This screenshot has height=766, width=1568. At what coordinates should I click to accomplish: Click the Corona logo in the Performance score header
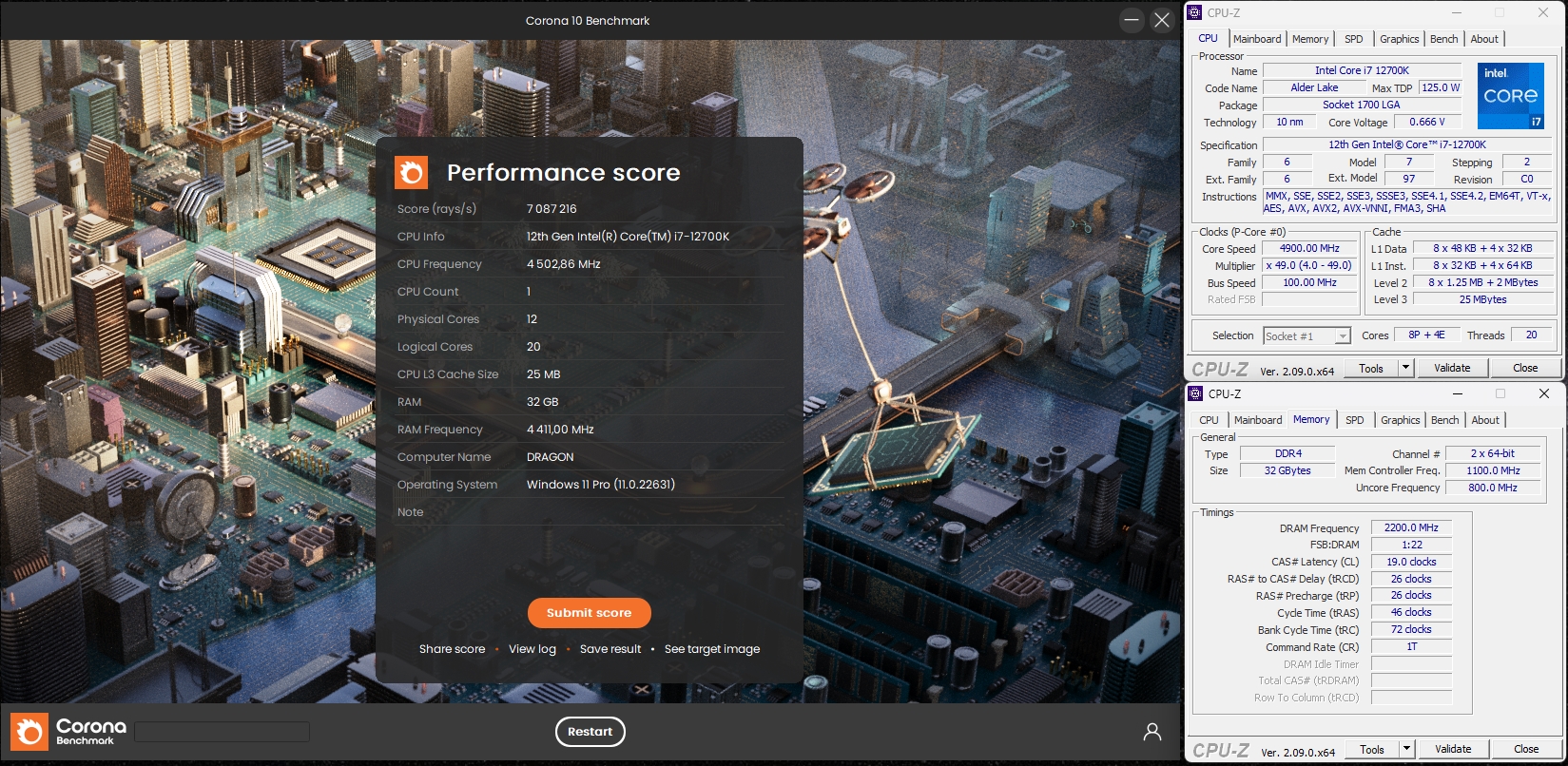click(412, 173)
